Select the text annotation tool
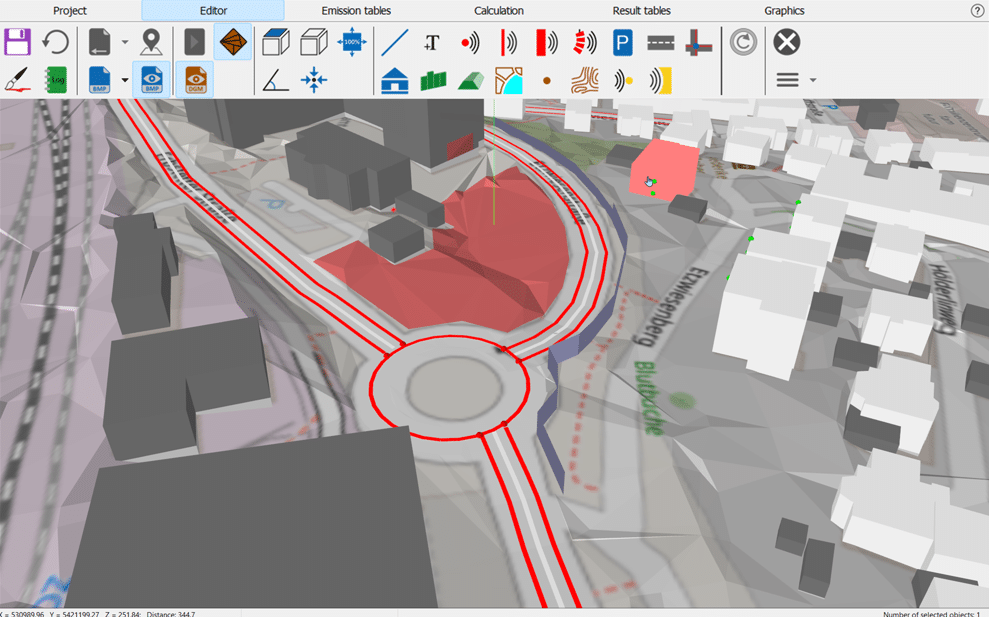The image size is (989, 617). coord(432,42)
